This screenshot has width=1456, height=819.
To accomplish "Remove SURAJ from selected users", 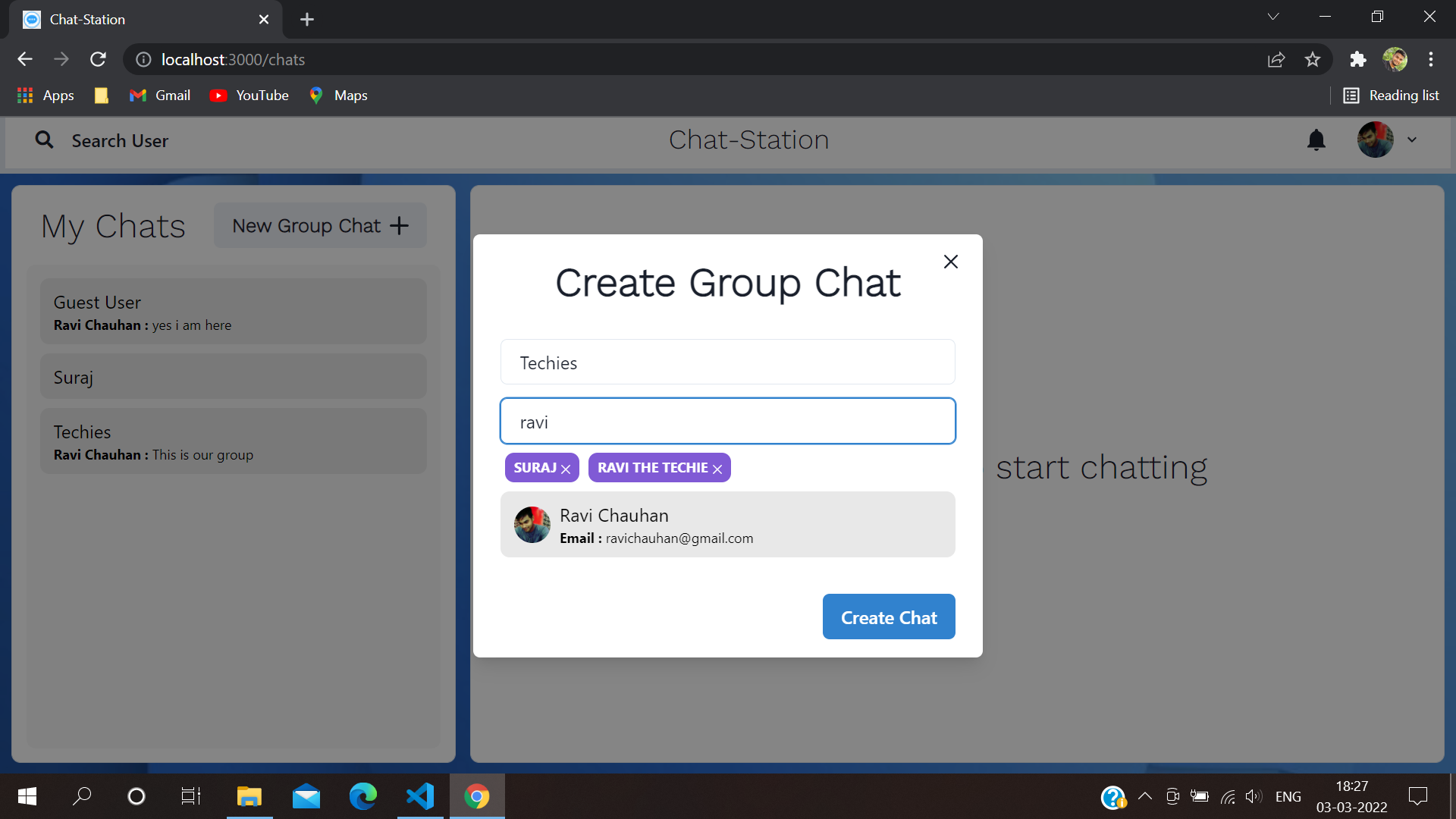I will tap(567, 469).
